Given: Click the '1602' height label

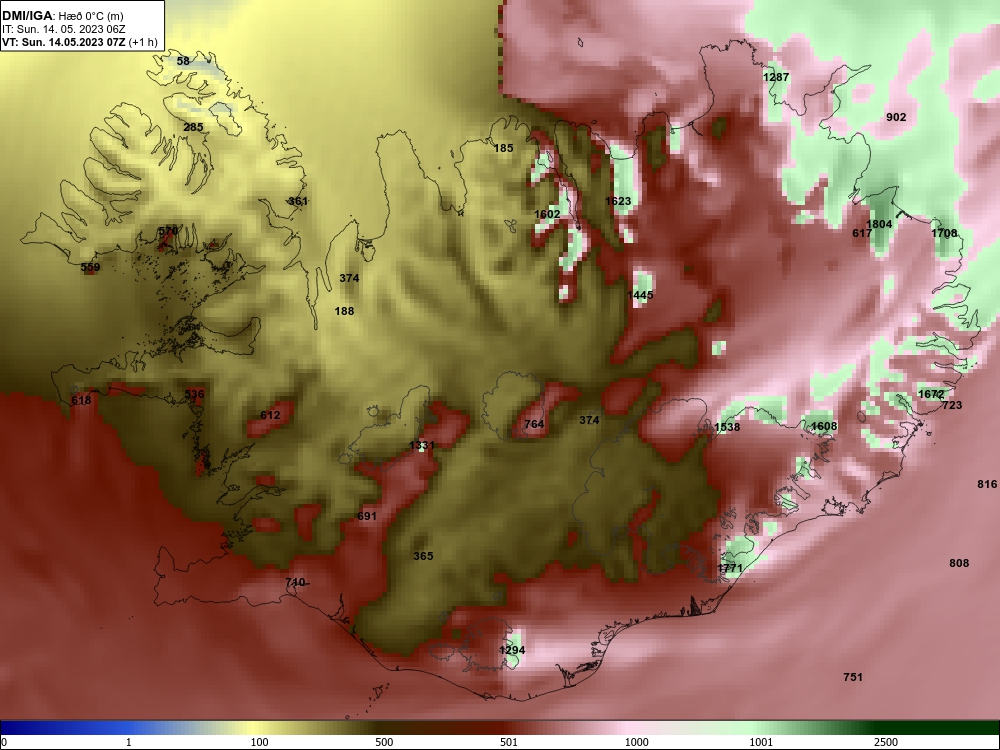Looking at the screenshot, I should (x=547, y=214).
